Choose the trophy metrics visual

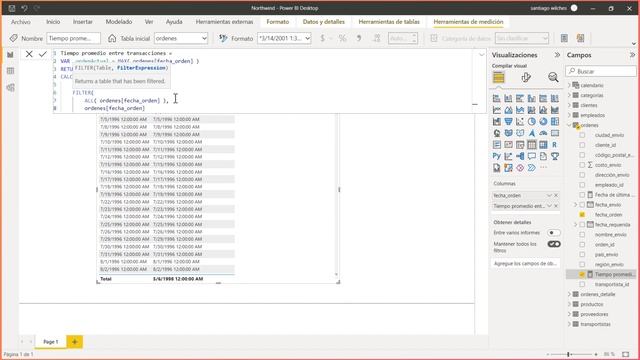point(555,156)
